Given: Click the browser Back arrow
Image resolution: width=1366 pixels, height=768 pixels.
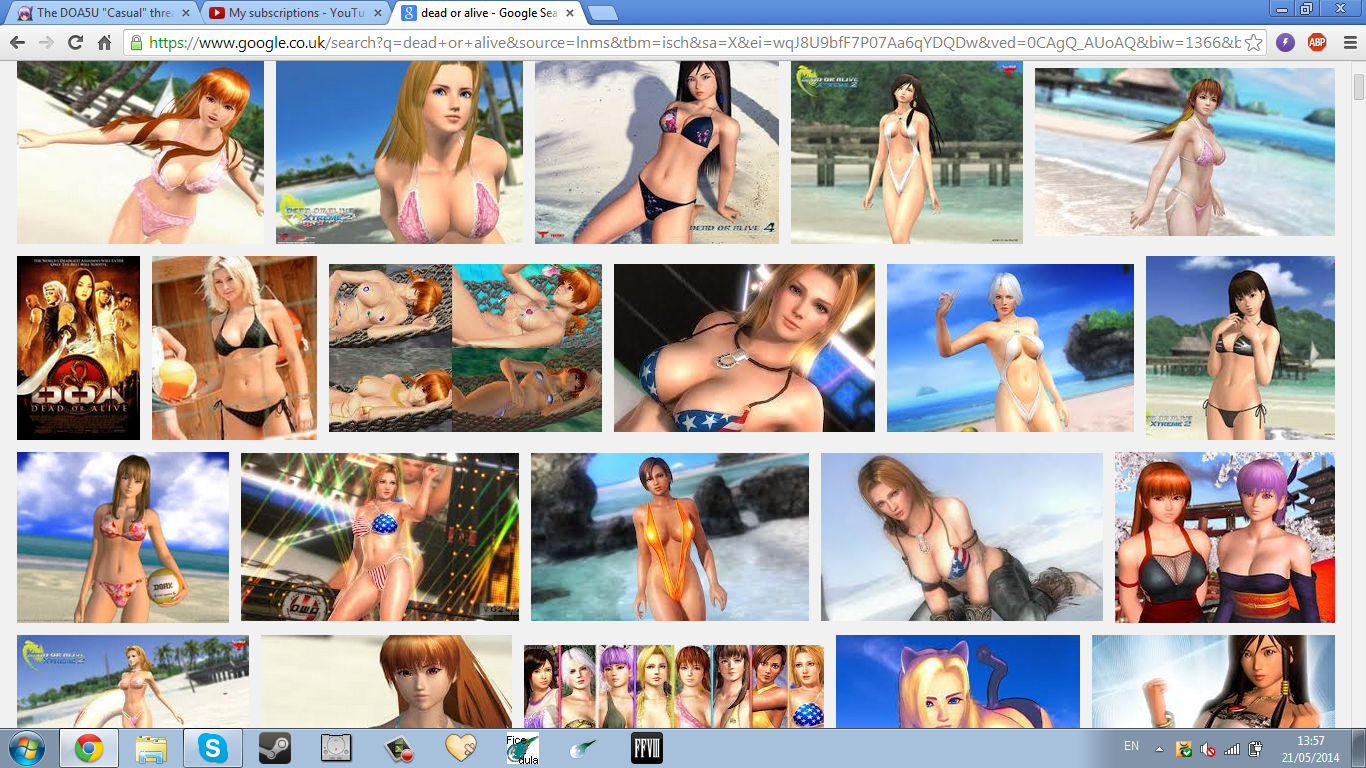Looking at the screenshot, I should [x=17, y=43].
